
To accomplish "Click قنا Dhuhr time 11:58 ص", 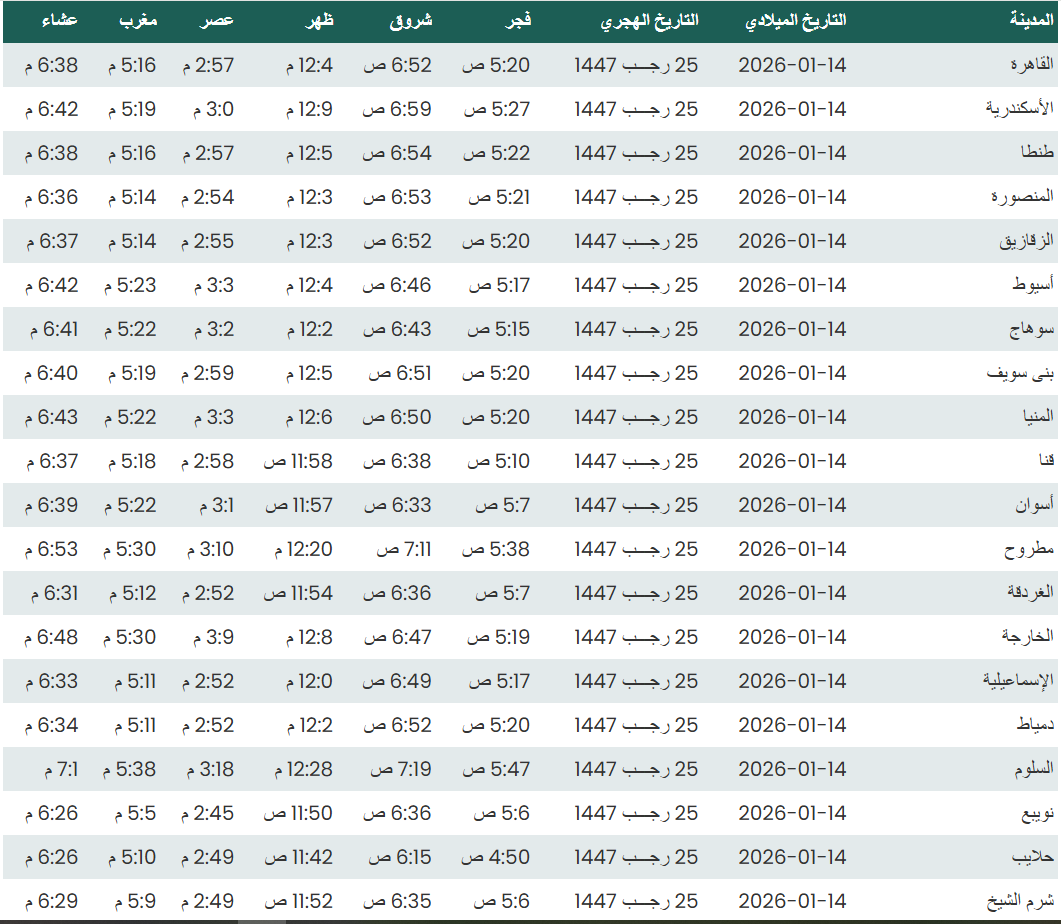I will [x=298, y=461].
